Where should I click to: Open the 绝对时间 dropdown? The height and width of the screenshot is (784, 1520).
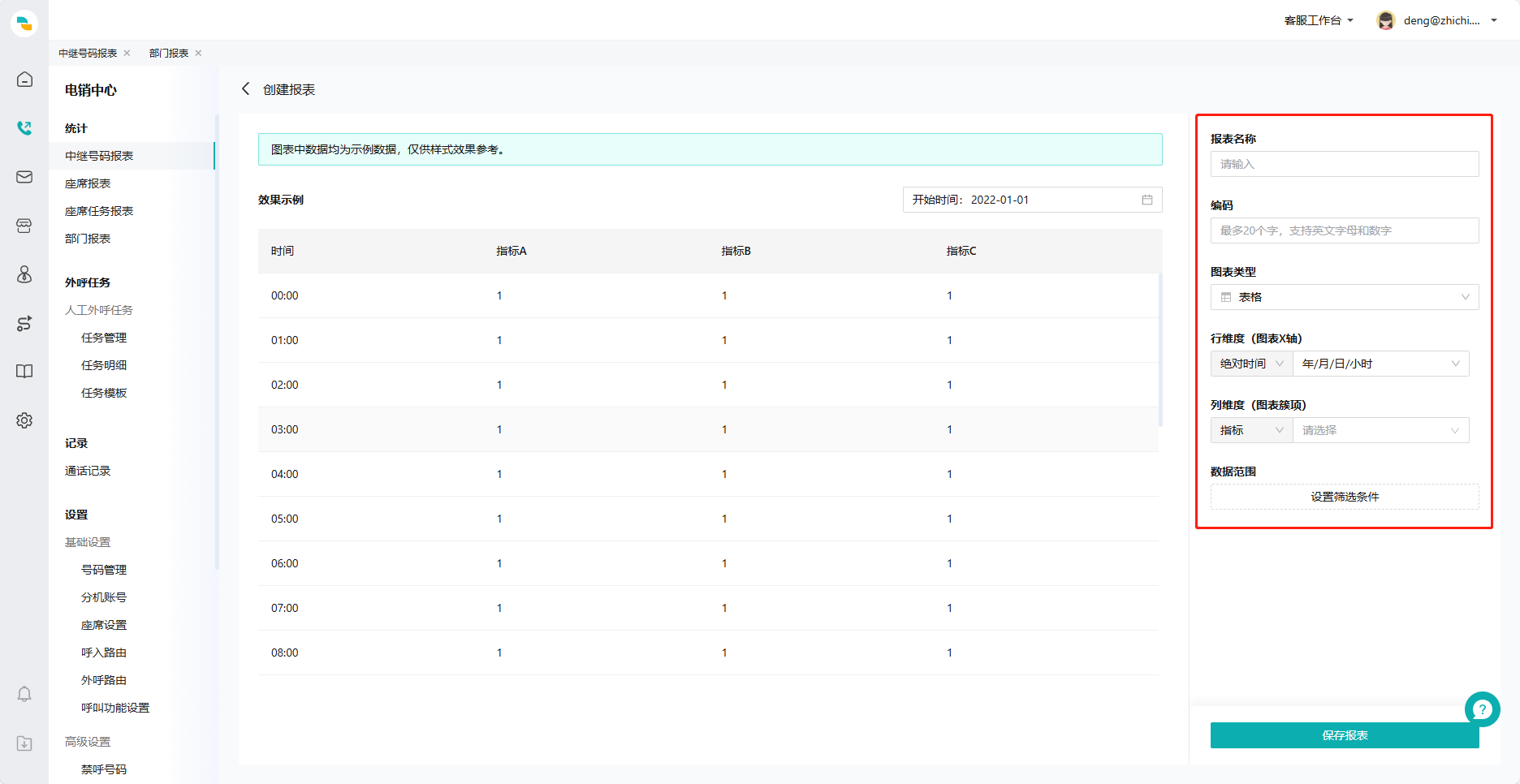pyautogui.click(x=1251, y=364)
